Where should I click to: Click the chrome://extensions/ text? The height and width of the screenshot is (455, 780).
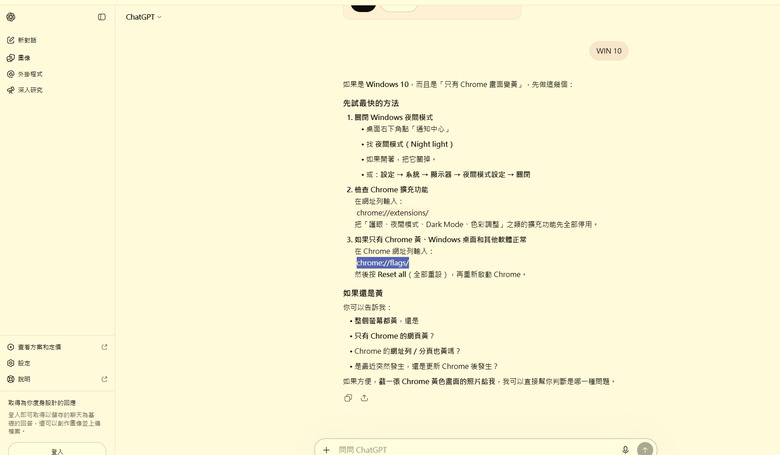coord(392,213)
